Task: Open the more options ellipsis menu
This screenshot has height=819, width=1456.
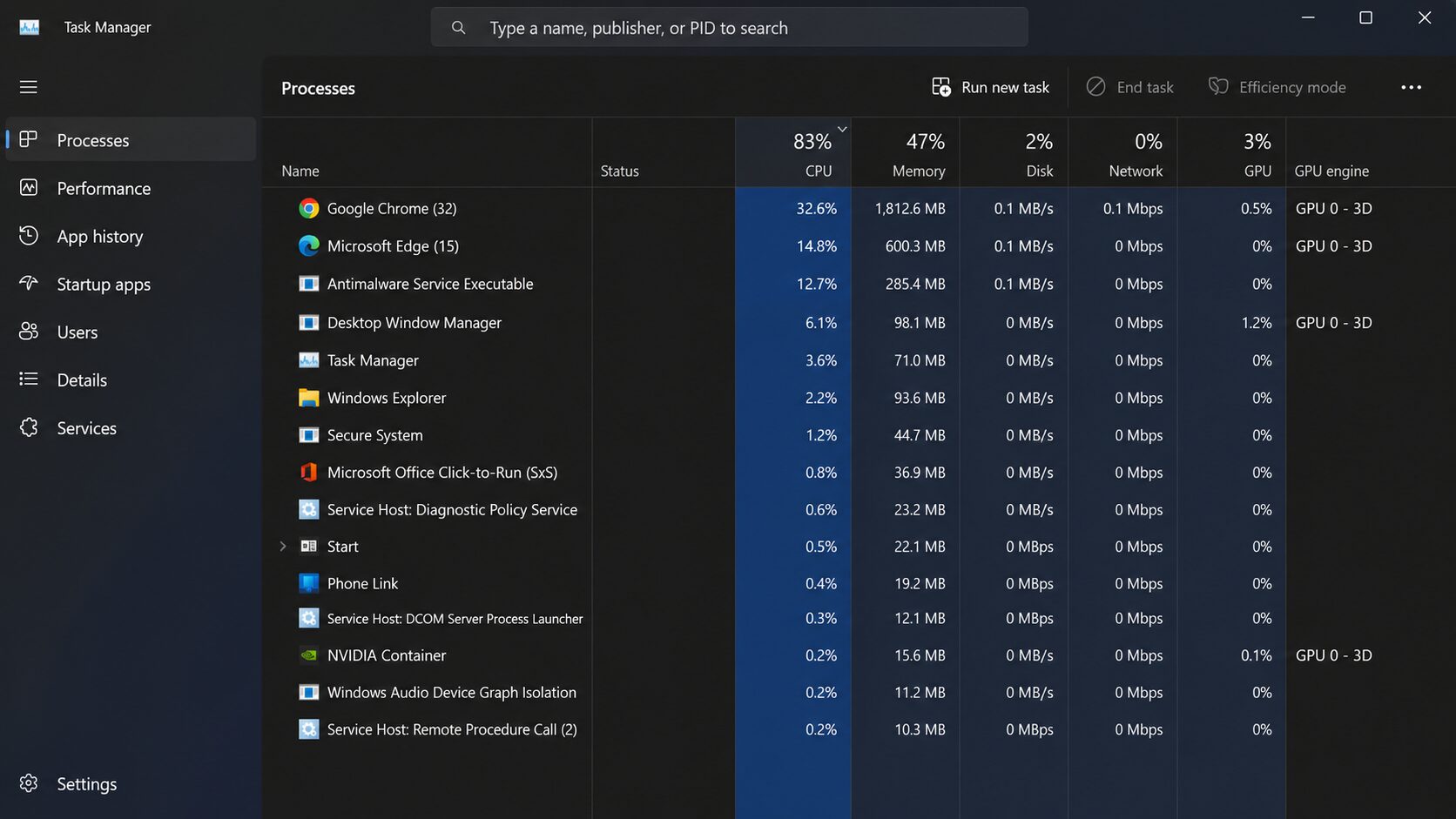Action: coord(1412,87)
